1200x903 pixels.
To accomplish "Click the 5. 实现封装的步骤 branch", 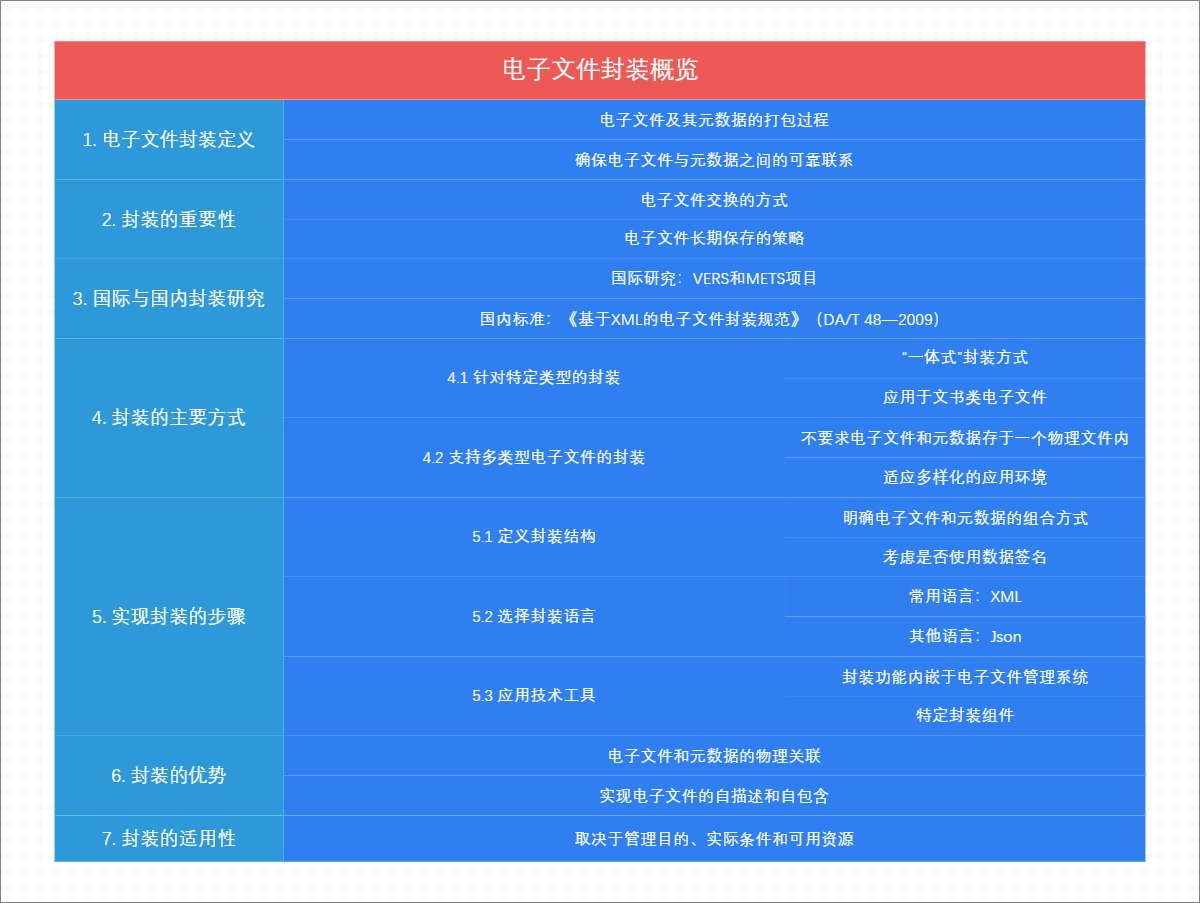I will point(169,617).
